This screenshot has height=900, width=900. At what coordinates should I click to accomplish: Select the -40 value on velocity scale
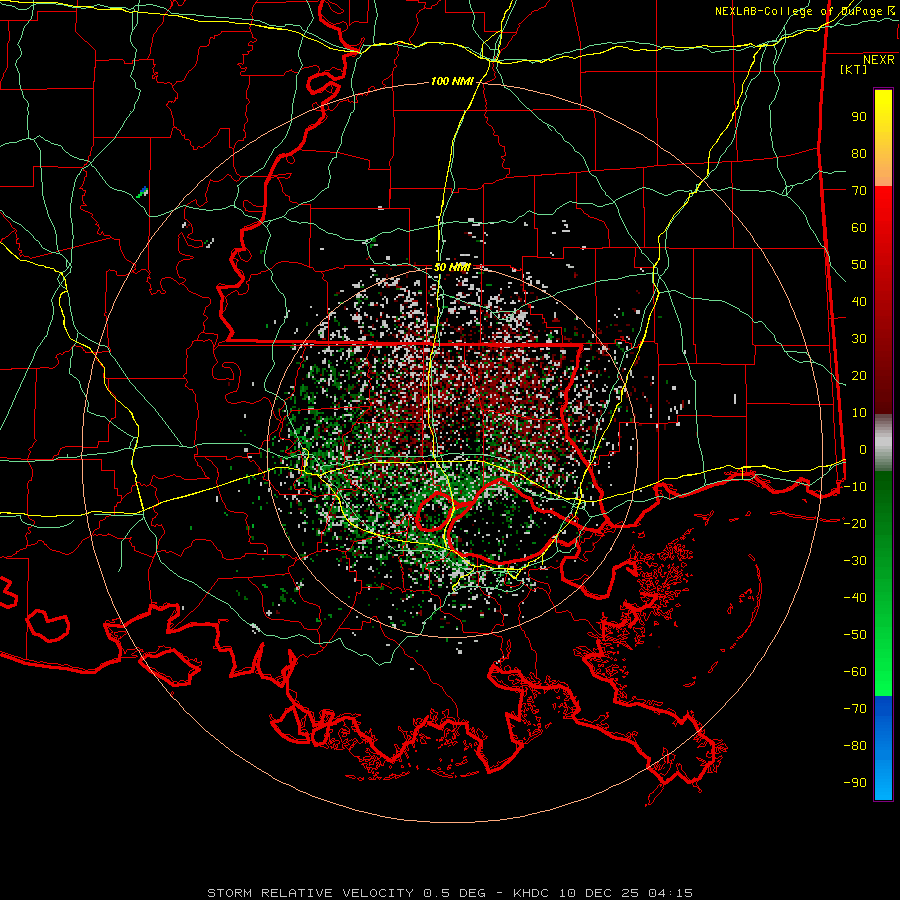855,598
